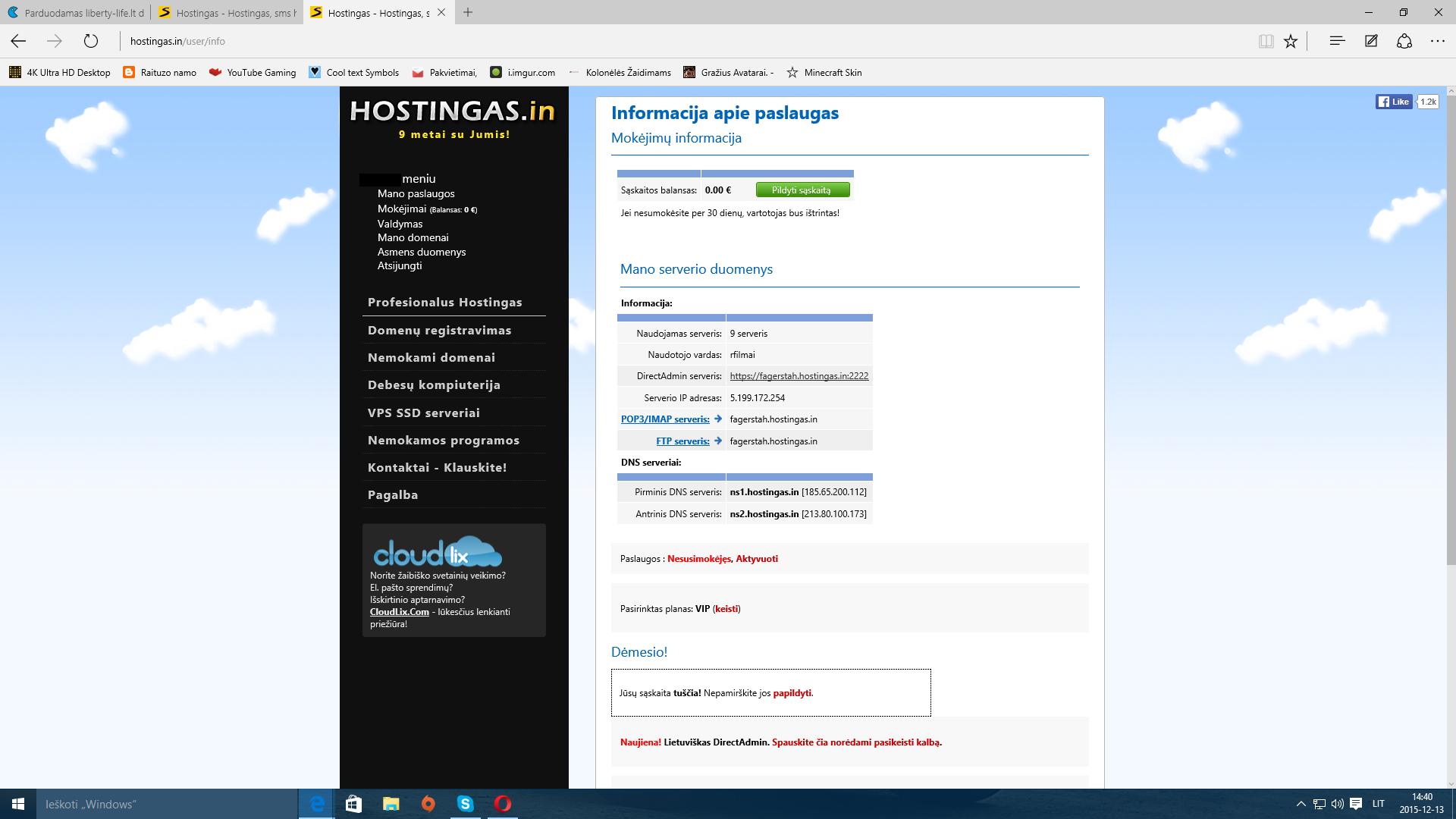This screenshot has height=819, width=1456.
Task: Open the Hub lines icon
Action: 1337,41
